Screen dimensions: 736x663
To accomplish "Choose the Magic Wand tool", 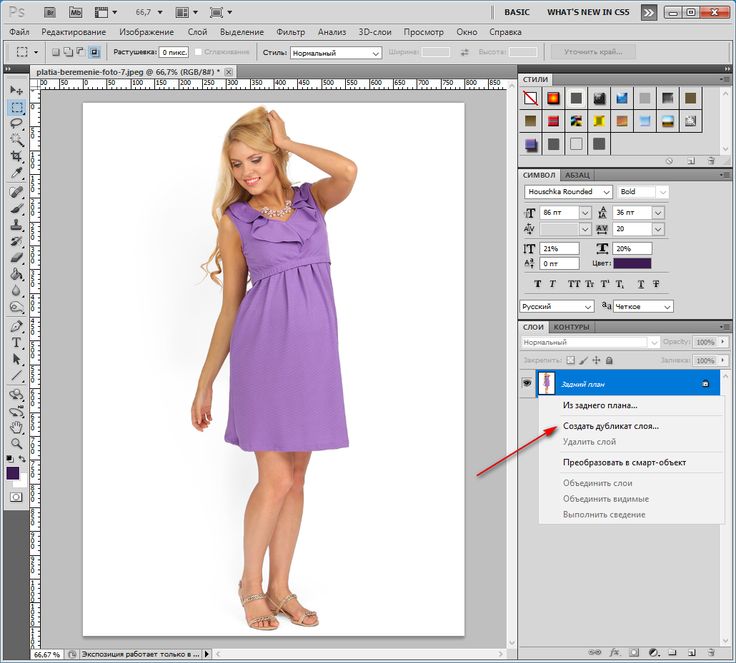I will (x=17, y=140).
